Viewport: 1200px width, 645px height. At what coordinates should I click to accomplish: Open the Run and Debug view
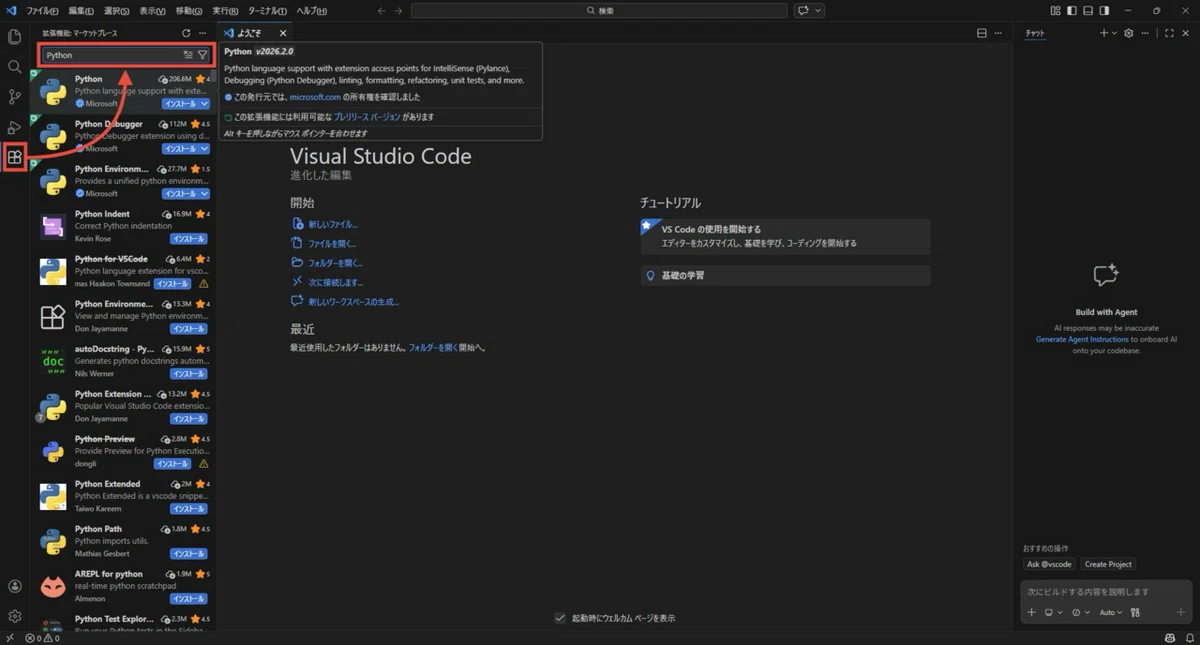(14, 127)
